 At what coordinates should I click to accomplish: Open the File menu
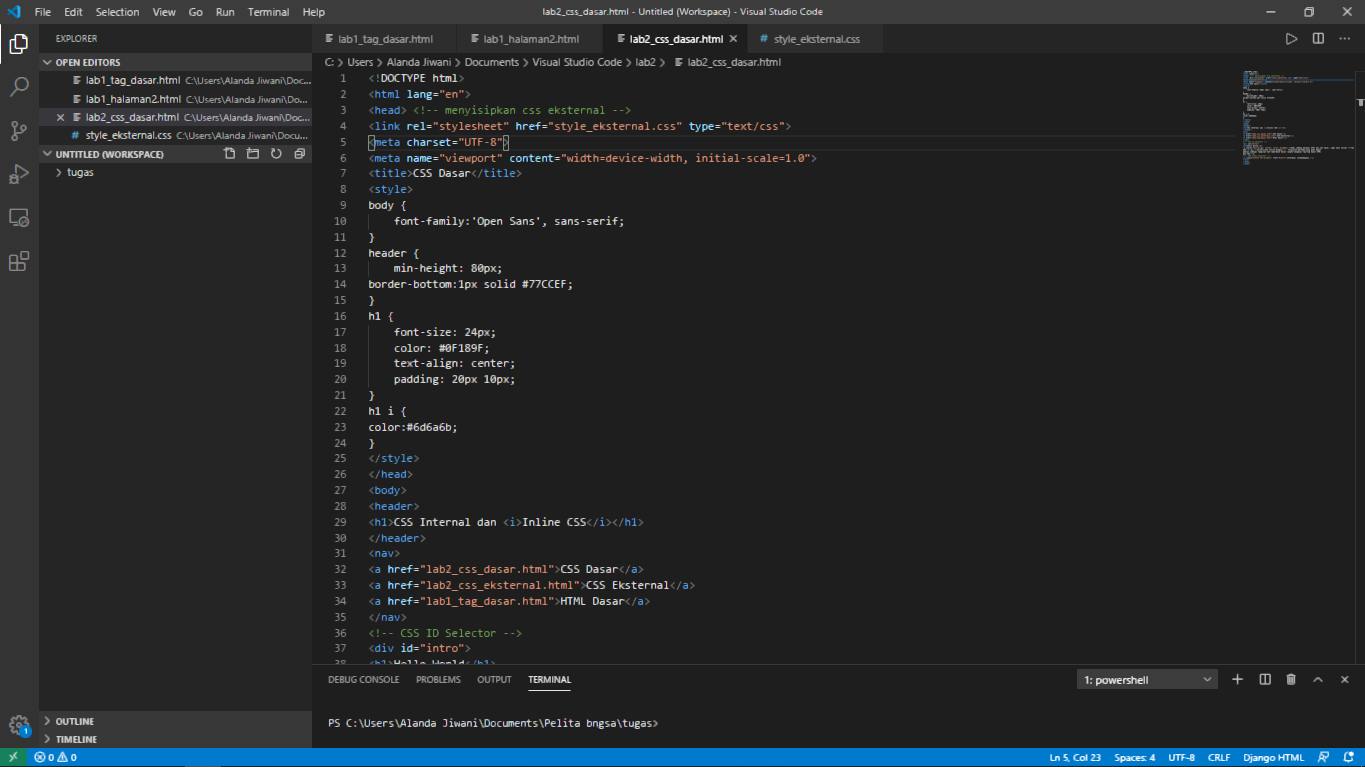coord(43,12)
